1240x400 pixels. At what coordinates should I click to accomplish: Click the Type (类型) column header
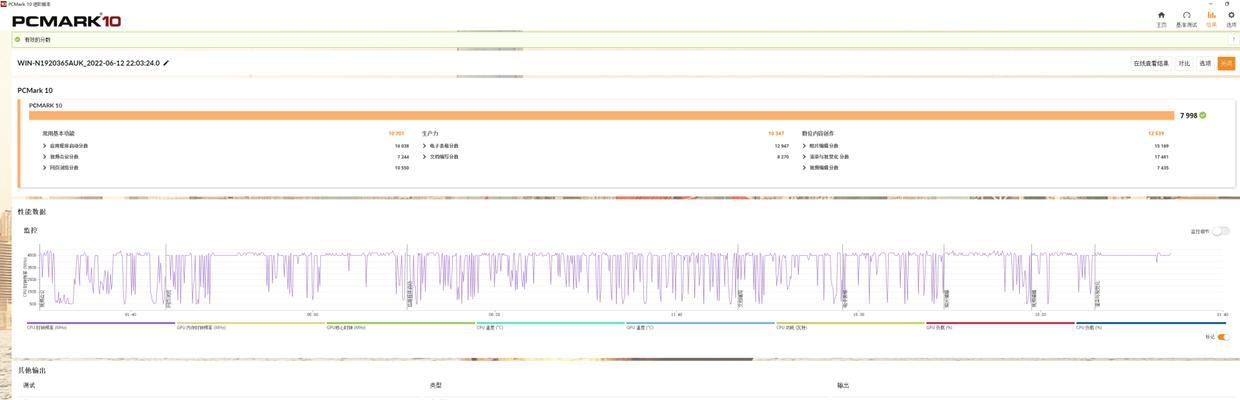pyautogui.click(x=436, y=385)
